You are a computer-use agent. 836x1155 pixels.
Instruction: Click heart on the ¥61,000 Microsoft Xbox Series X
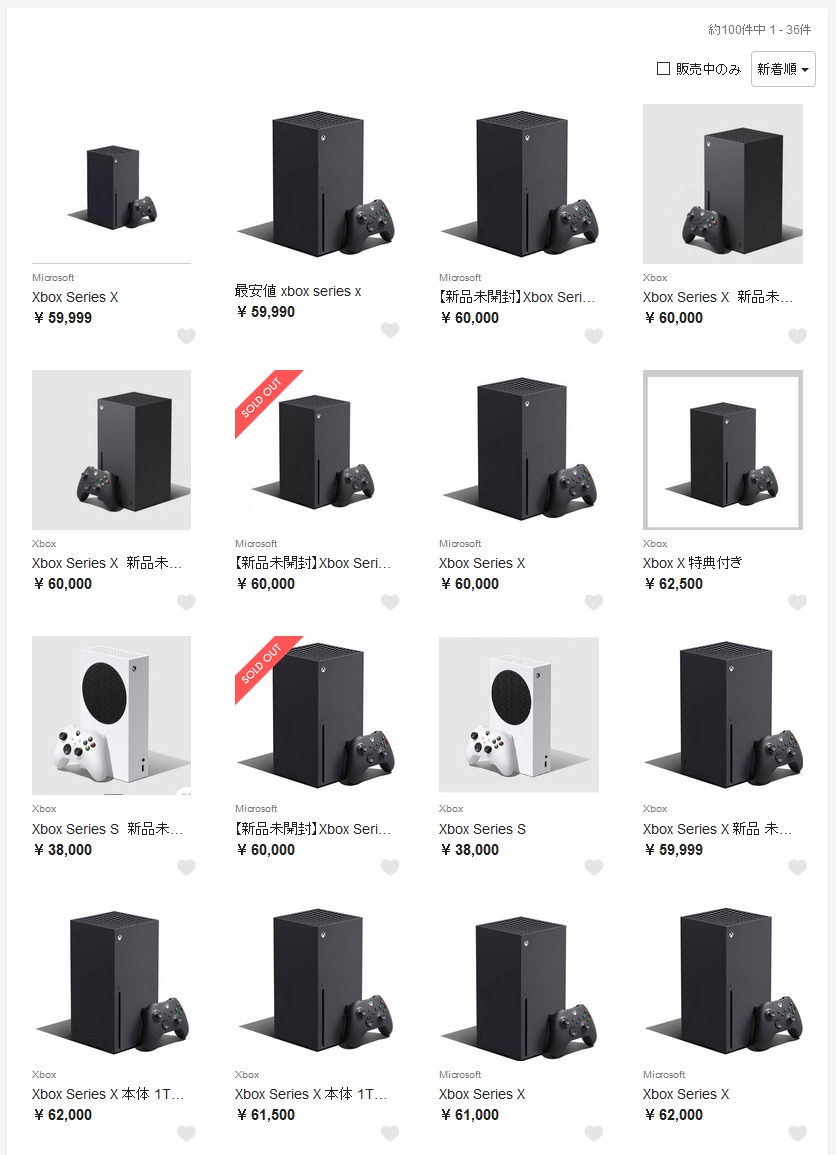tap(594, 1133)
